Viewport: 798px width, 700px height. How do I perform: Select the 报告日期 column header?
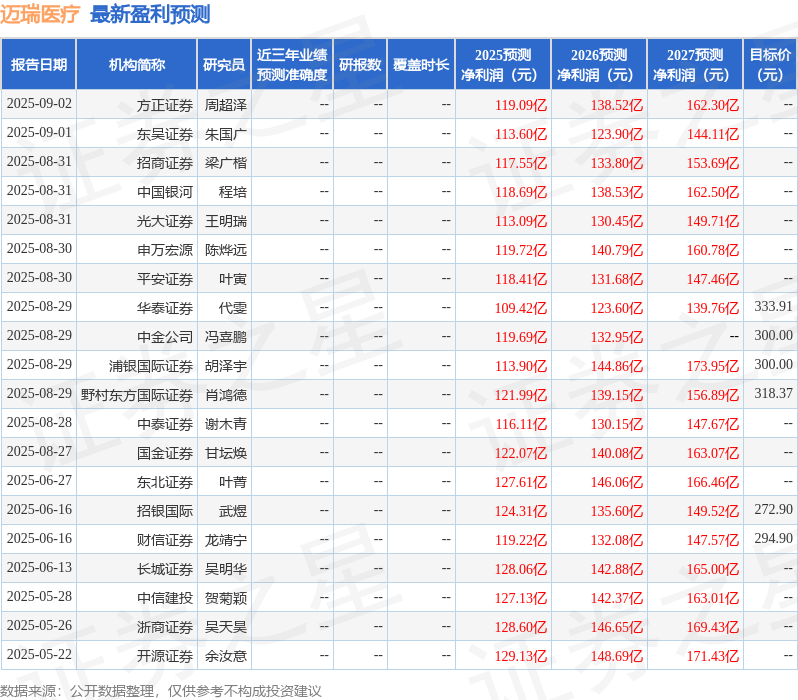[39, 64]
